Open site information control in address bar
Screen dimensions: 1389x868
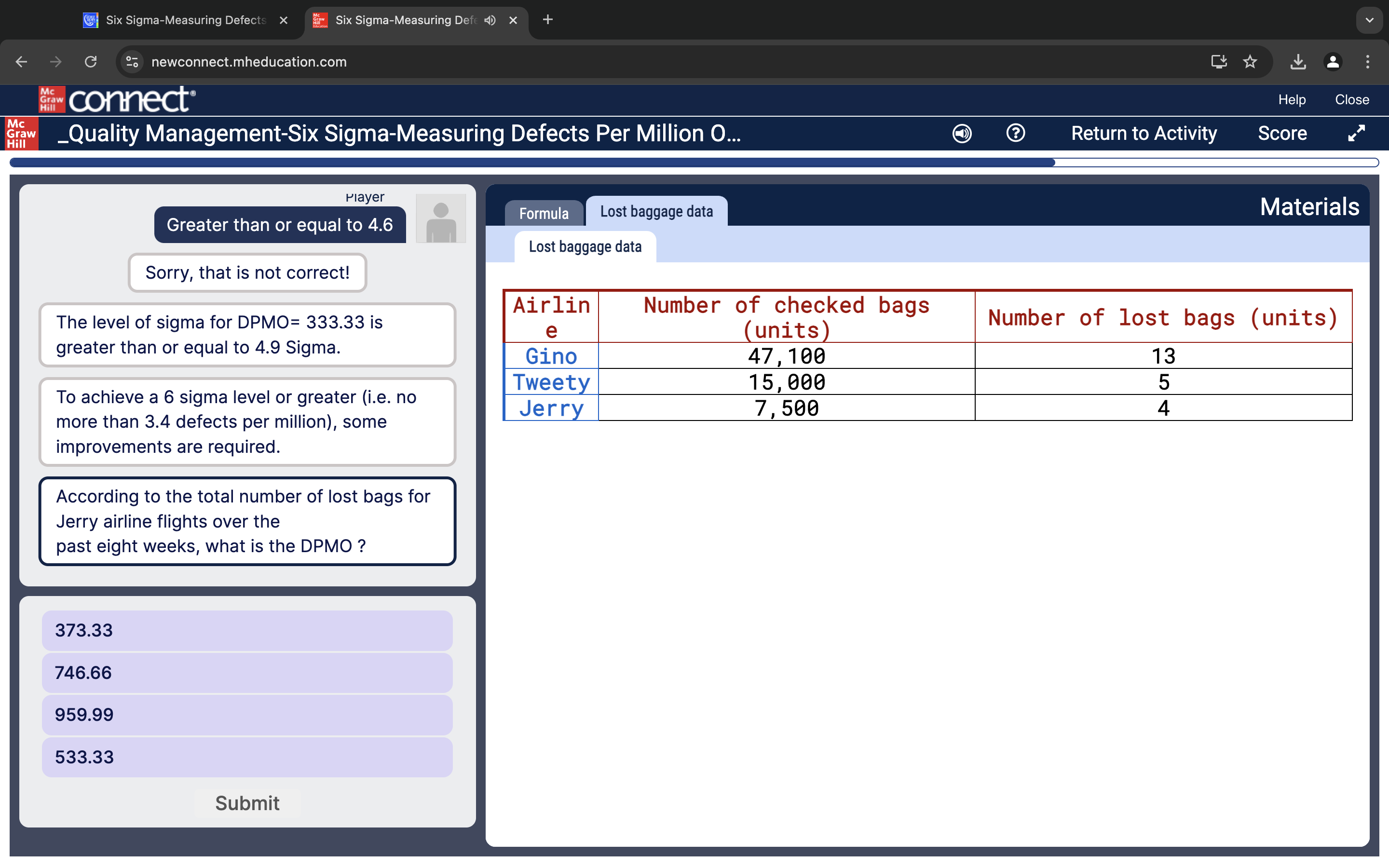pyautogui.click(x=132, y=61)
